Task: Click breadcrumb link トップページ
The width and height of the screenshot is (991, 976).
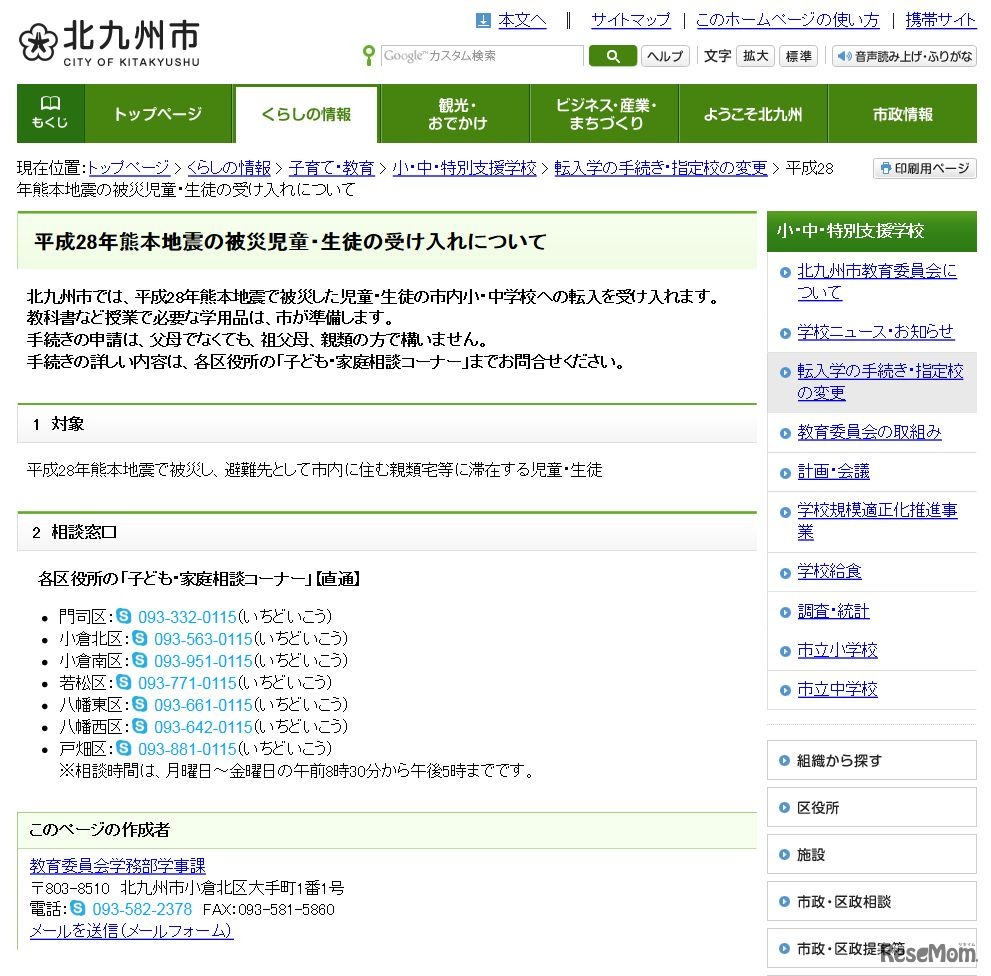Action: [x=129, y=168]
